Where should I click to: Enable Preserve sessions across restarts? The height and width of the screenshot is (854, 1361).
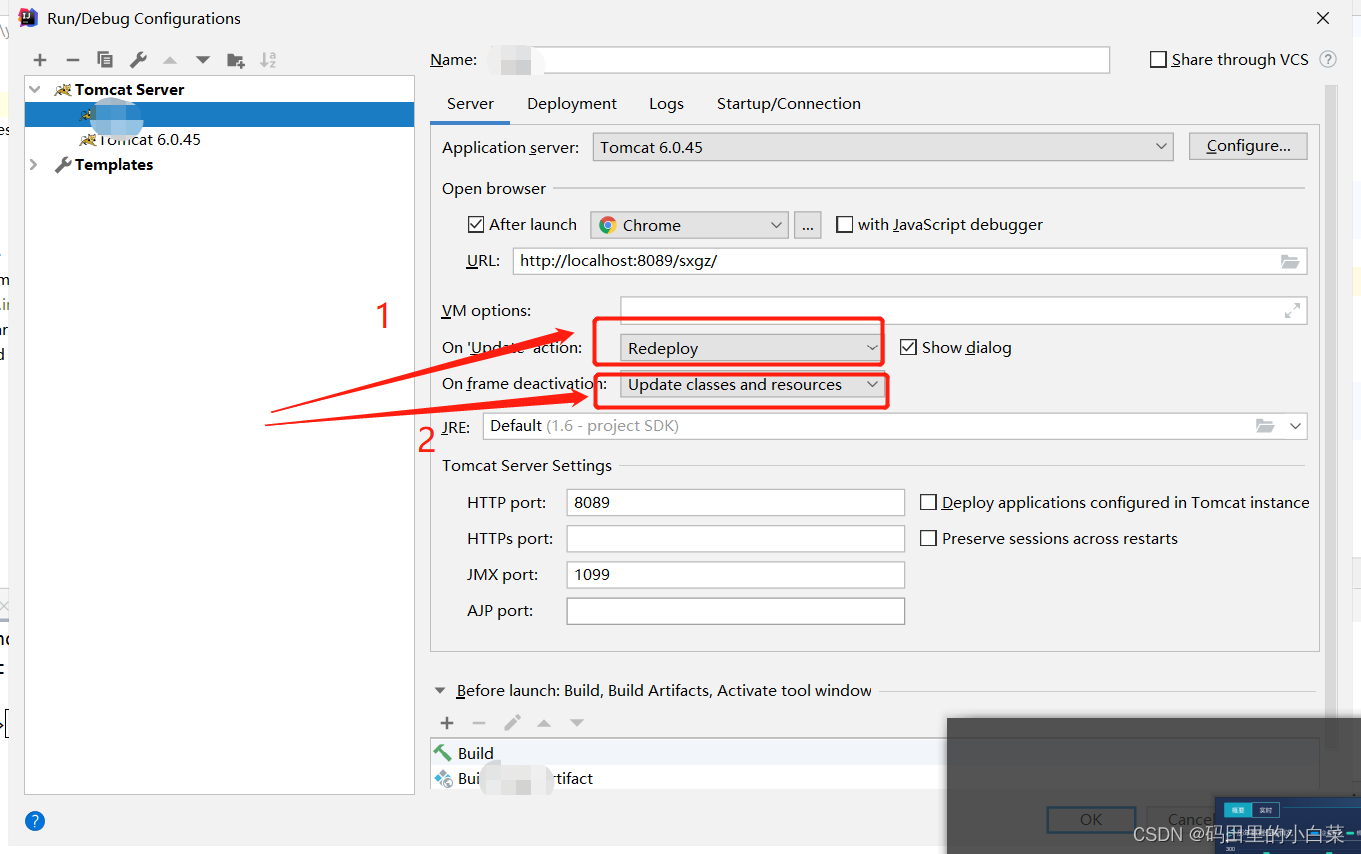928,538
